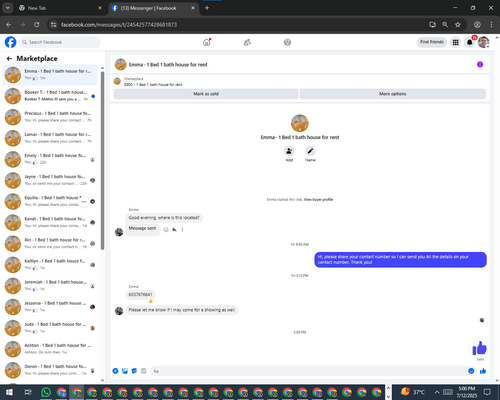Screen dimensions: 500x400
Task: Open Doron conversation
Action: [50, 370]
